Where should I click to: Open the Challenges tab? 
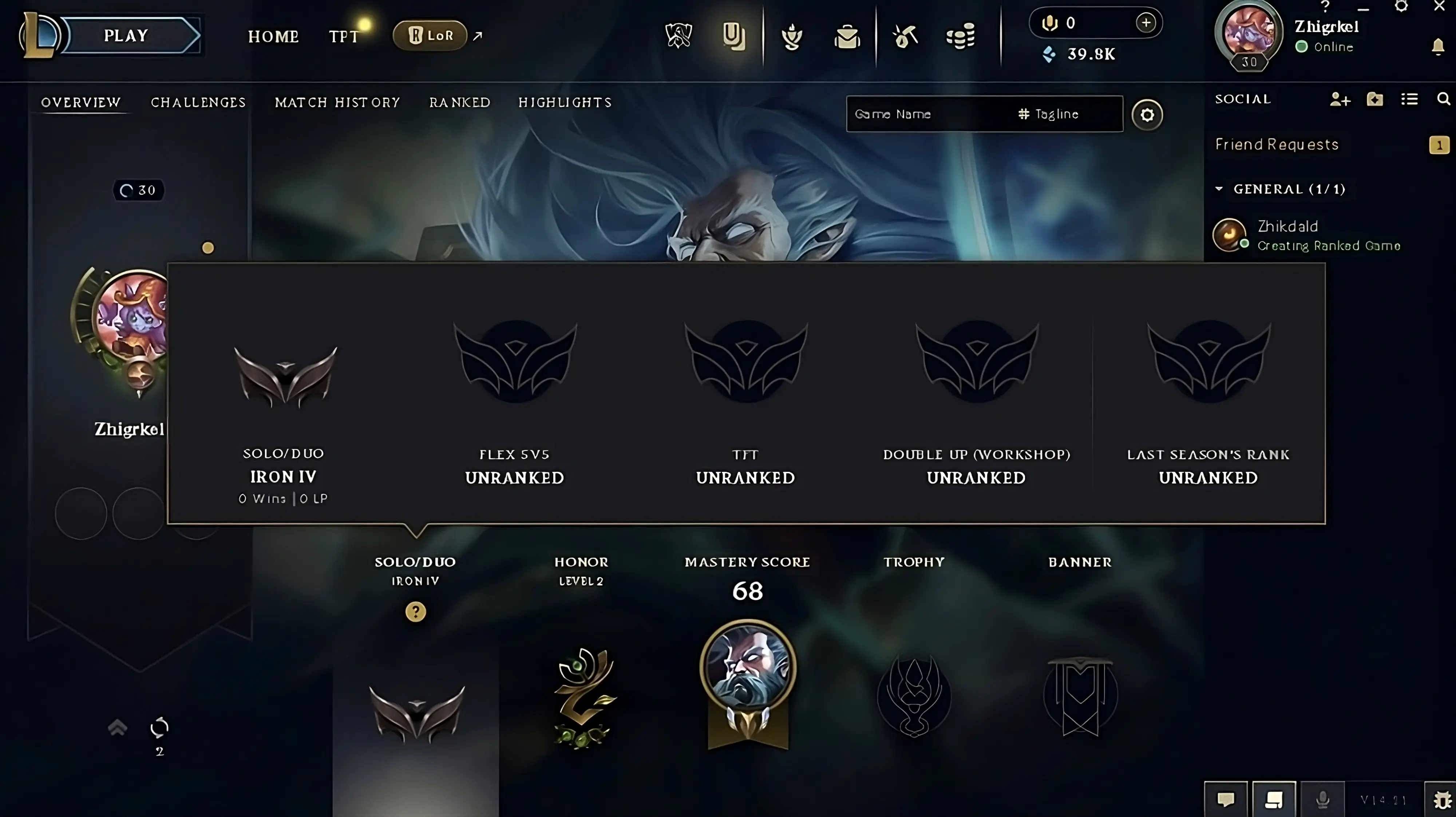coord(198,102)
